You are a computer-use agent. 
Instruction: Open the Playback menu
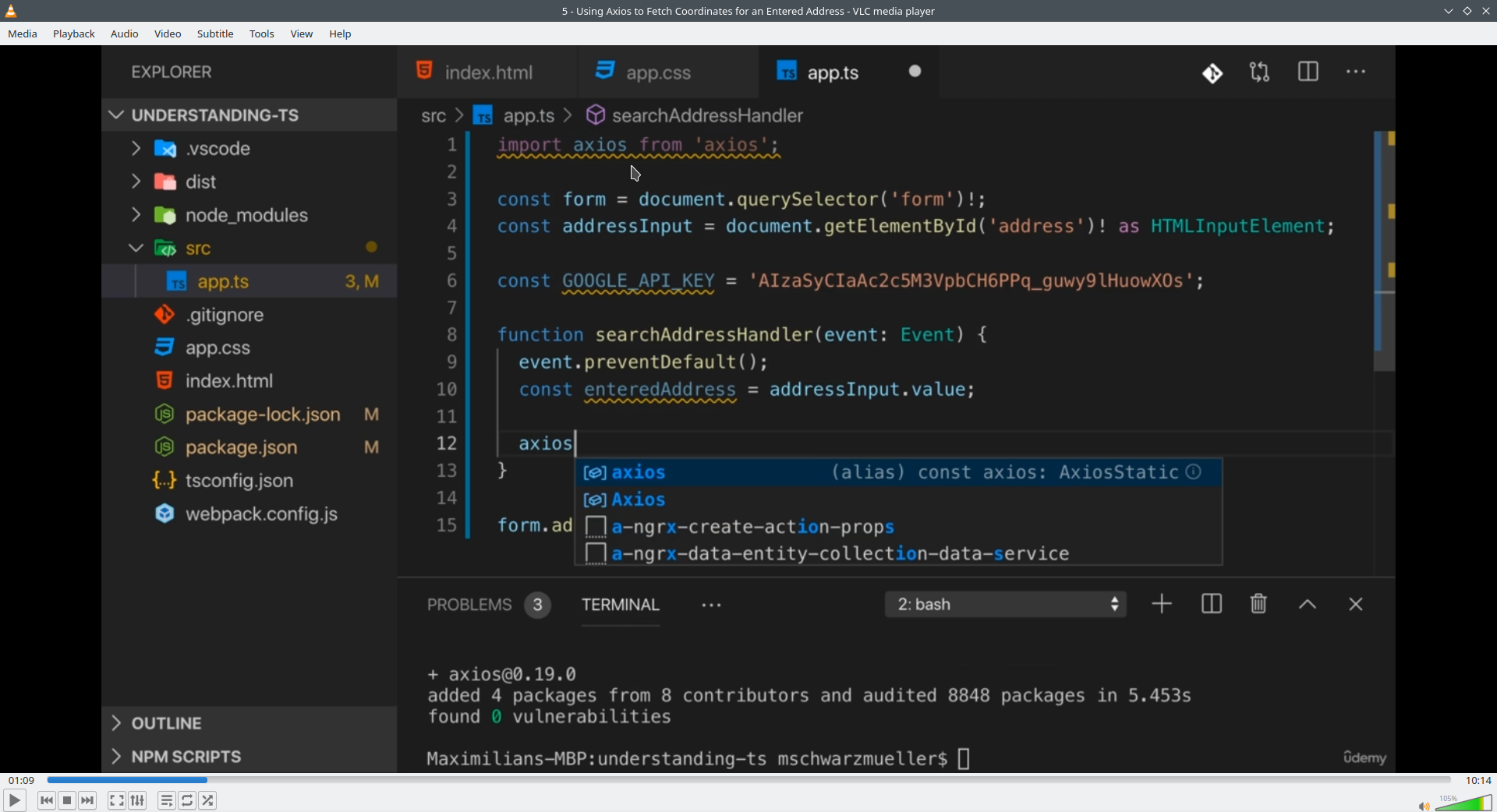click(74, 34)
